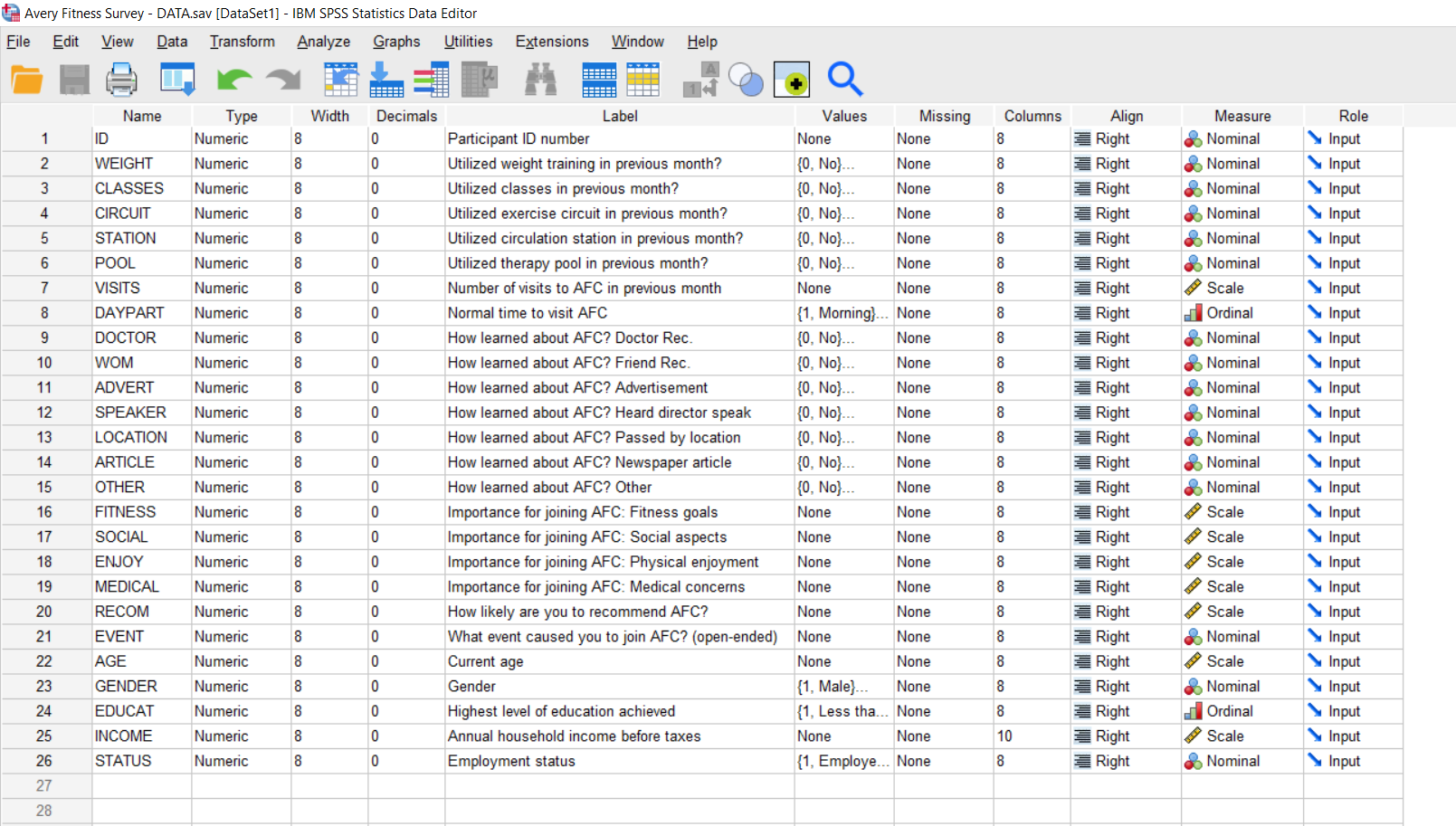Click the Values column header

click(x=844, y=116)
